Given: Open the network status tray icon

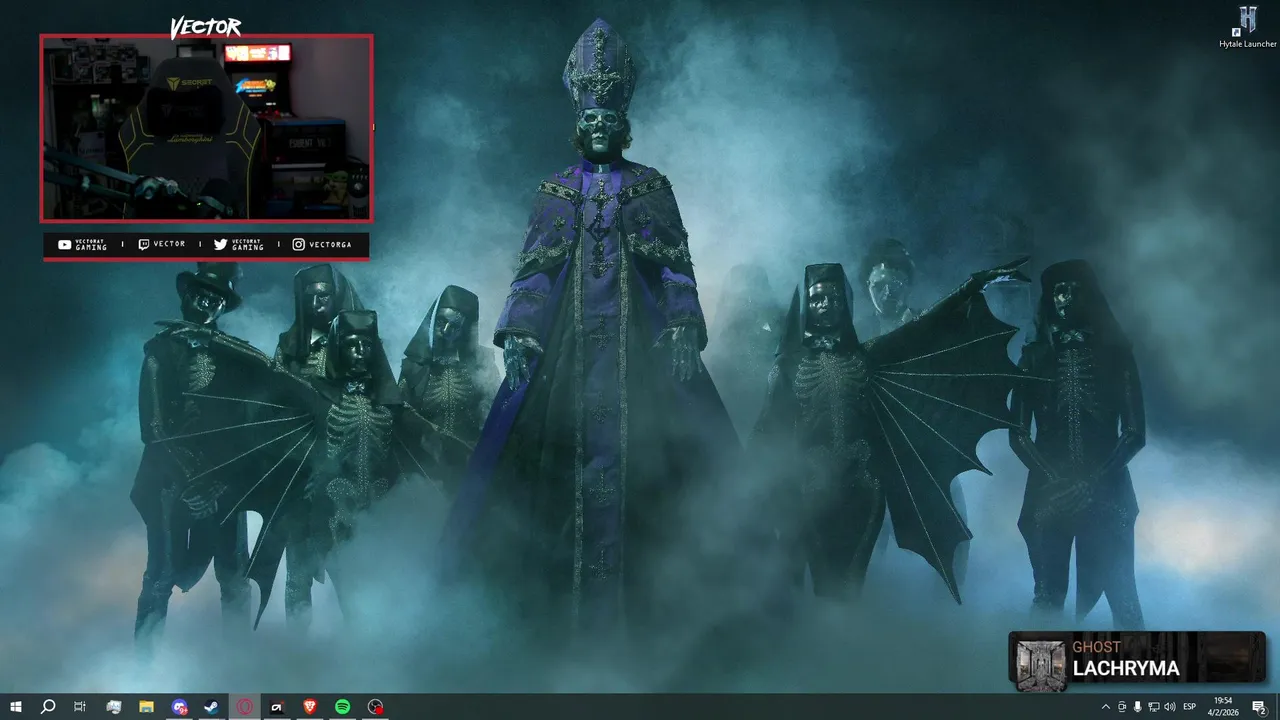Looking at the screenshot, I should 1153,707.
